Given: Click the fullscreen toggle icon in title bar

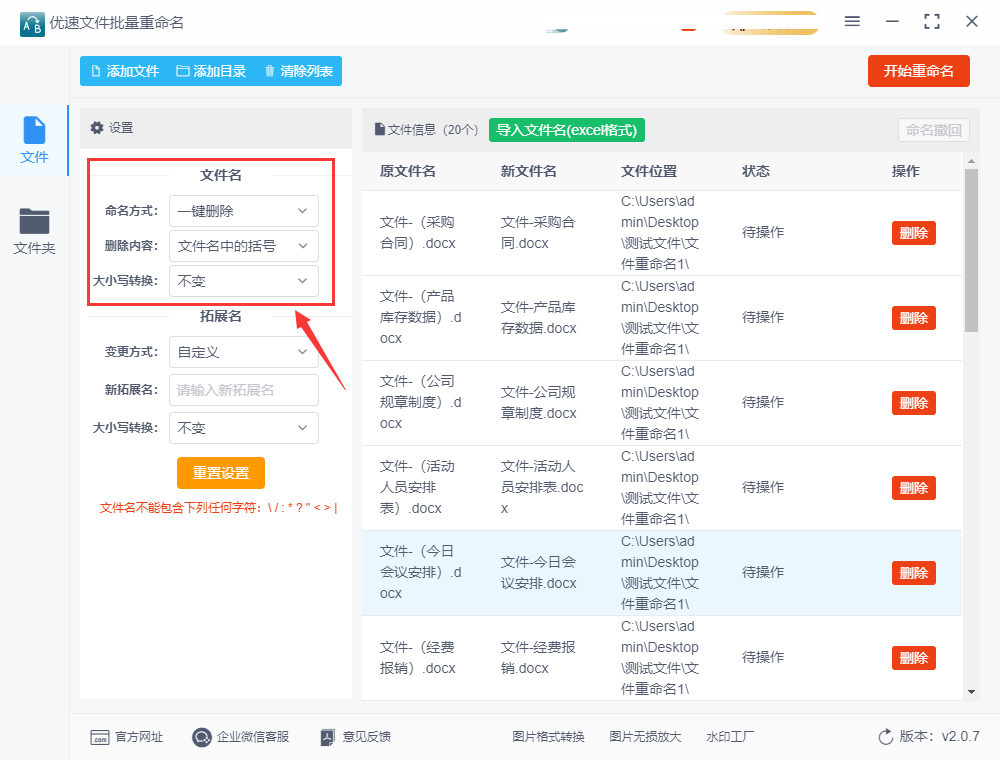Looking at the screenshot, I should pos(932,22).
